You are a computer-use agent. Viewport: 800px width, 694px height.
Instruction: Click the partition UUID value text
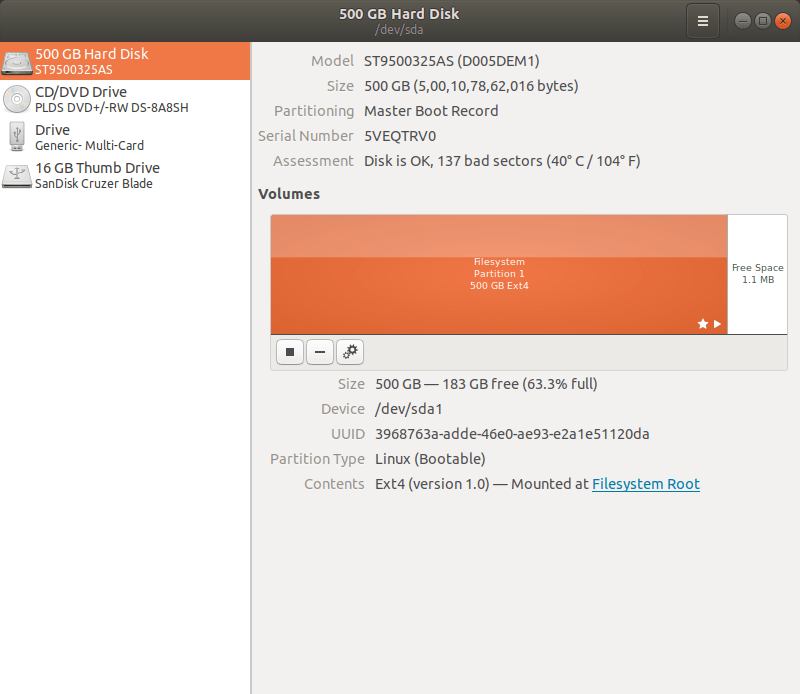(512, 434)
